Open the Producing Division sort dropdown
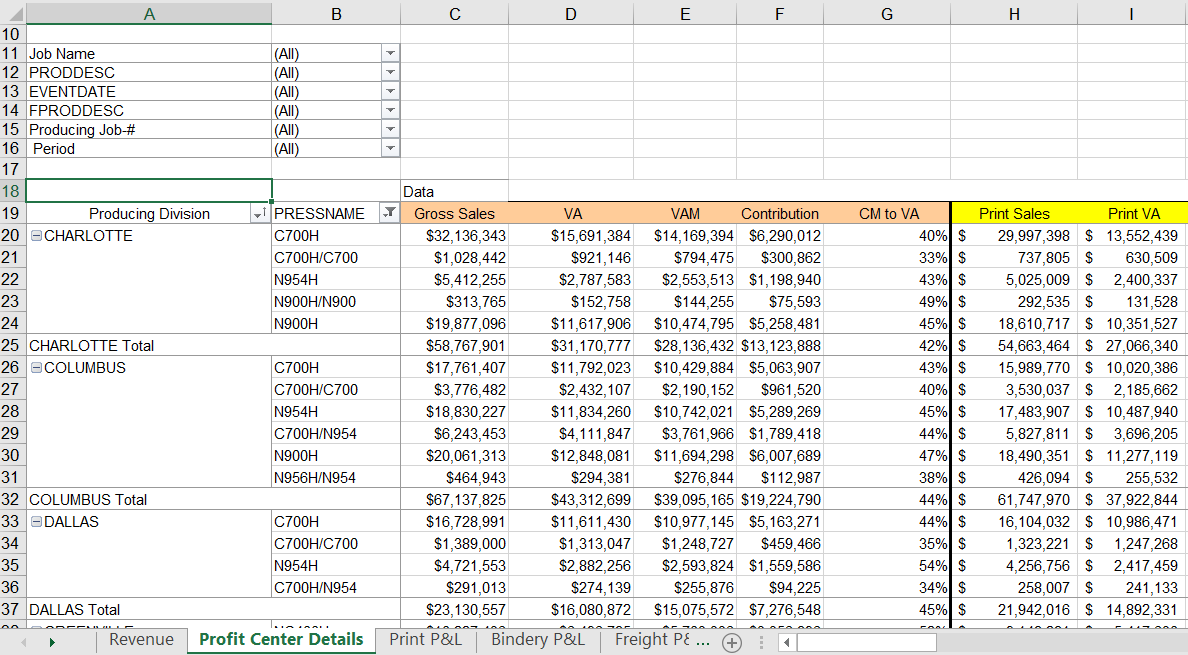This screenshot has width=1188, height=655. (x=259, y=214)
